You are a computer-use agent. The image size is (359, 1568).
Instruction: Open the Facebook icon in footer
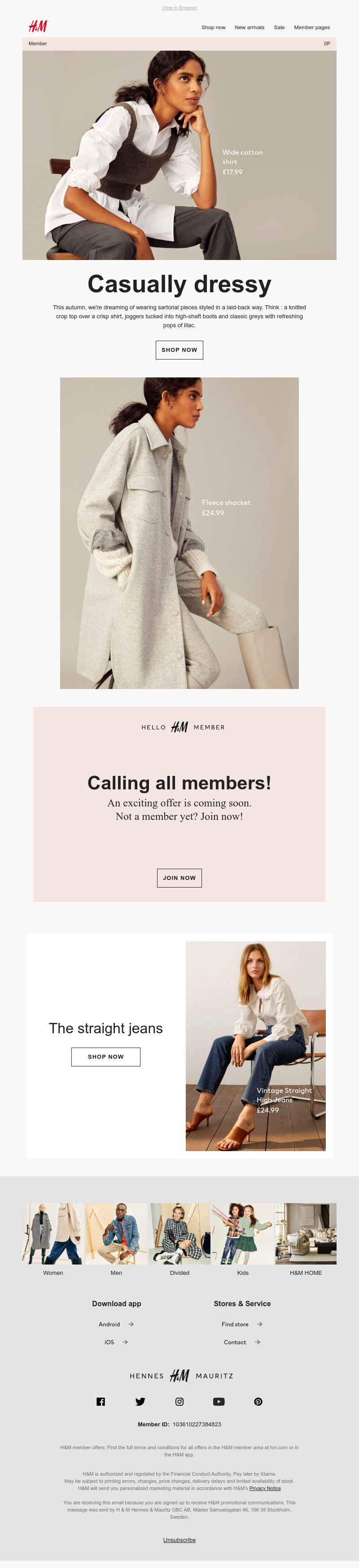(x=101, y=1401)
